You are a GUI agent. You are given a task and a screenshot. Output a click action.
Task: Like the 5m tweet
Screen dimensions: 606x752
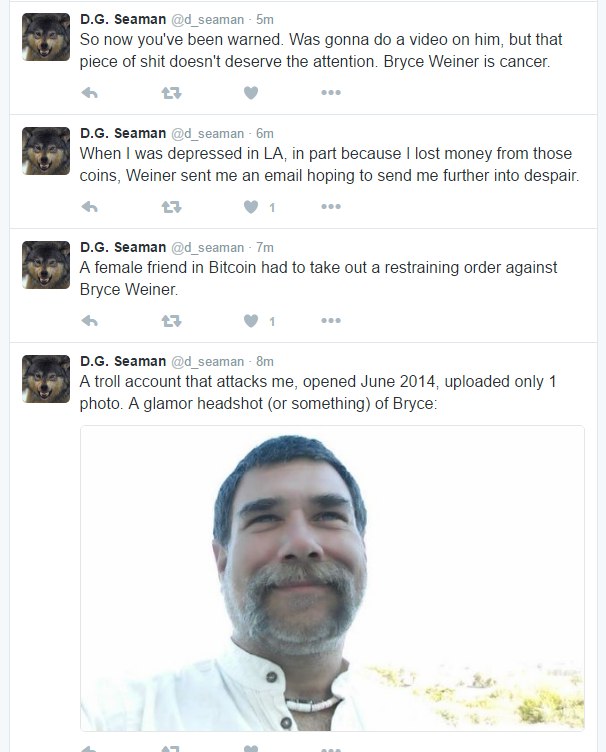[251, 93]
